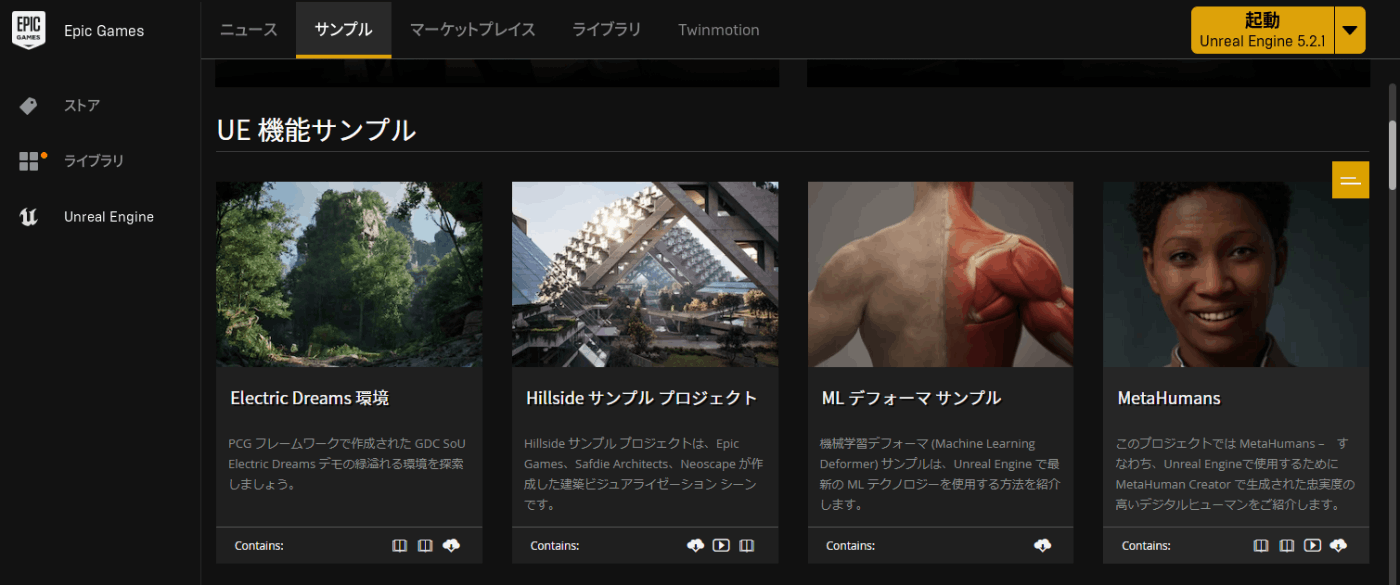Click ML Deformer card download cloud icon

1042,545
